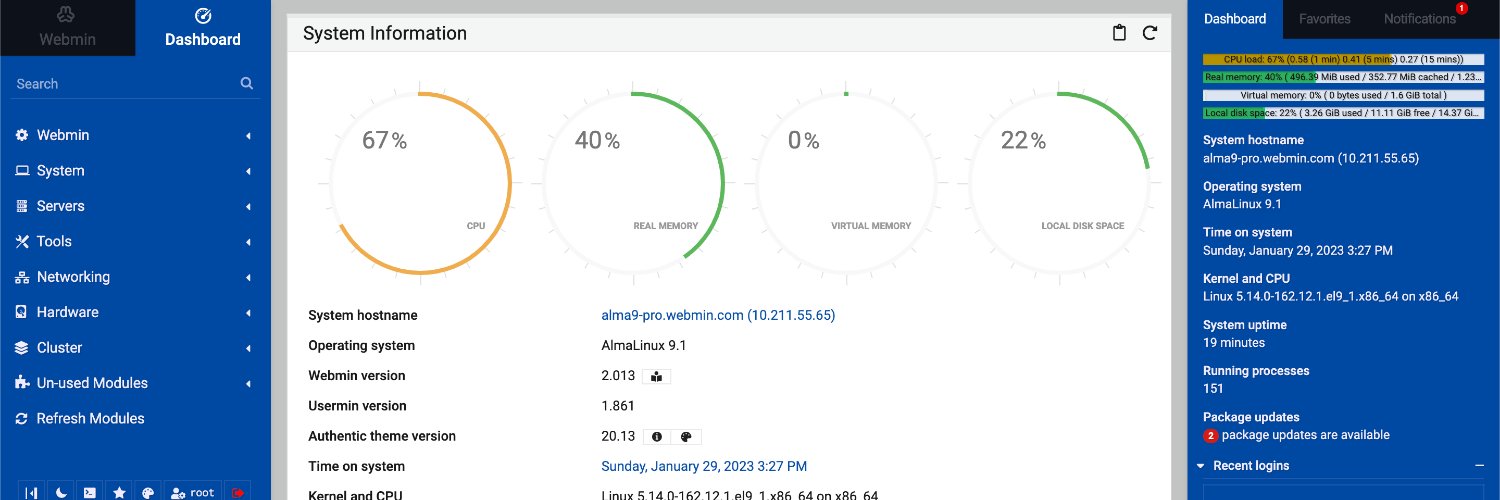Click the Refresh Modules sync icon
The image size is (1500, 500).
(21, 418)
